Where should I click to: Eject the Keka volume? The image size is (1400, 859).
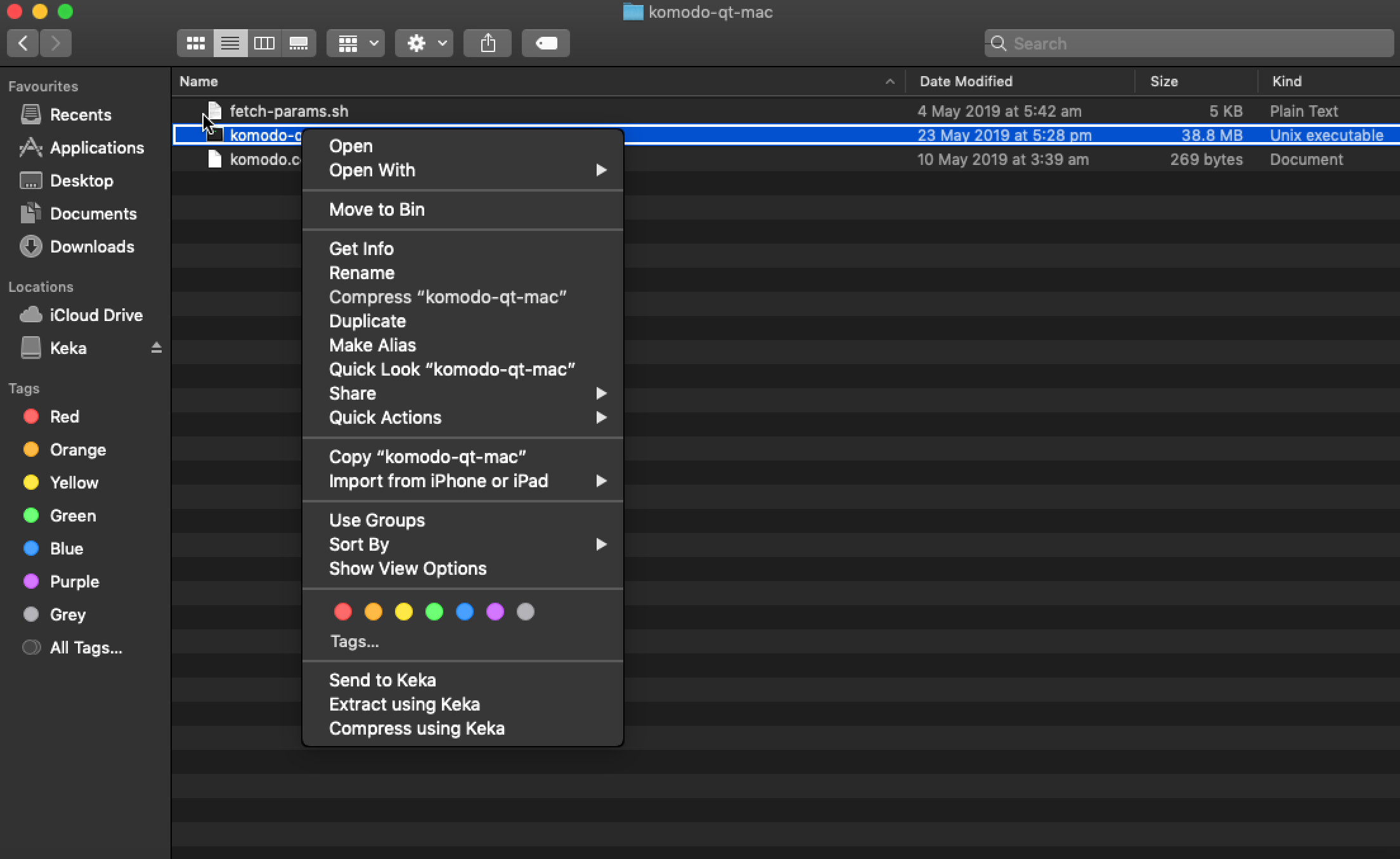tap(157, 348)
